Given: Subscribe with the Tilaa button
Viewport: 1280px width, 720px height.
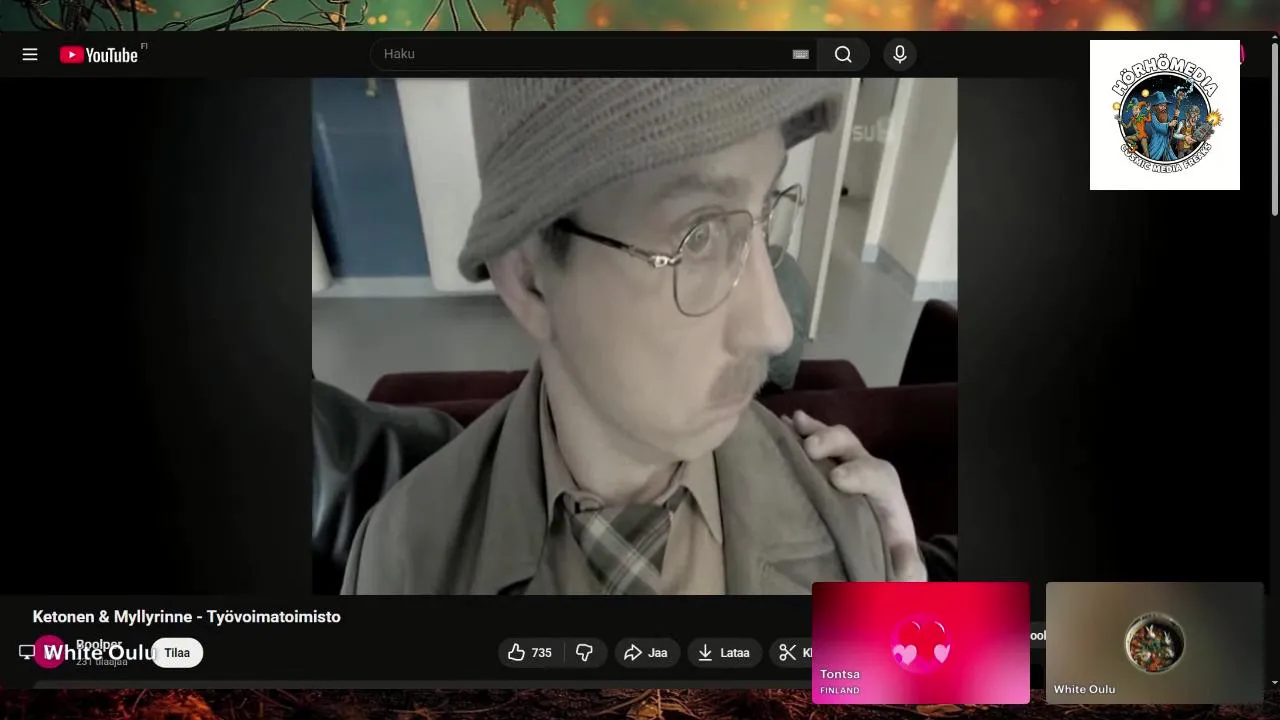Looking at the screenshot, I should click(177, 653).
